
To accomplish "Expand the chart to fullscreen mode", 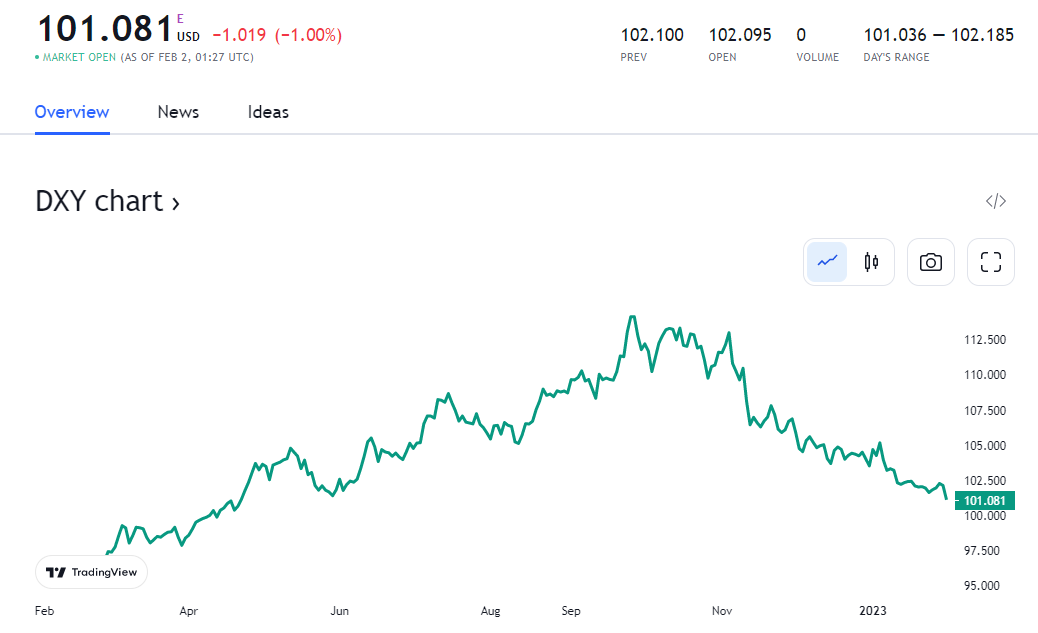I will [x=990, y=262].
